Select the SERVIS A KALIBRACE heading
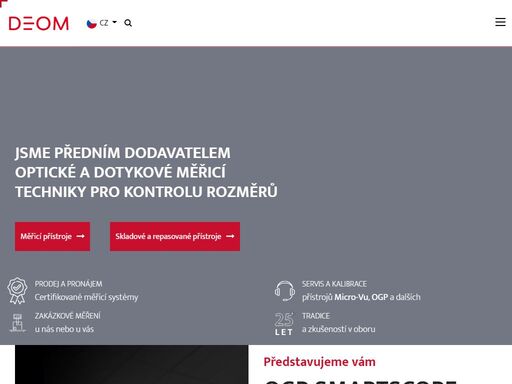The height and width of the screenshot is (384, 512). tap(334, 284)
